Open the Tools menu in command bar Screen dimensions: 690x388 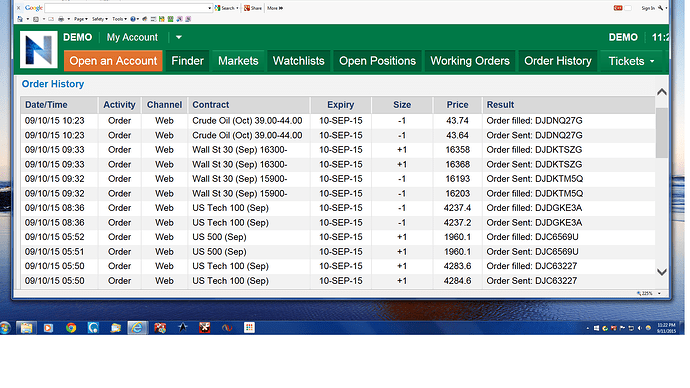[x=119, y=19]
